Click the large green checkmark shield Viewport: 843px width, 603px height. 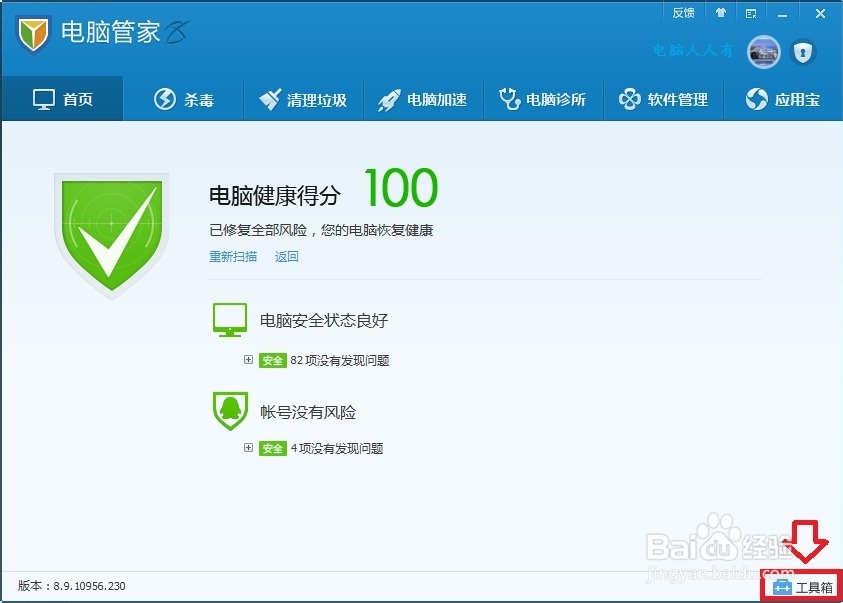coord(112,235)
